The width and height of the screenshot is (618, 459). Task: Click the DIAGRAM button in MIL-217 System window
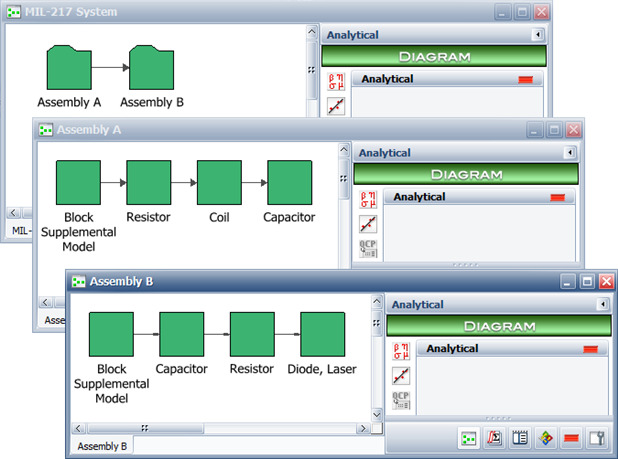coord(434,56)
